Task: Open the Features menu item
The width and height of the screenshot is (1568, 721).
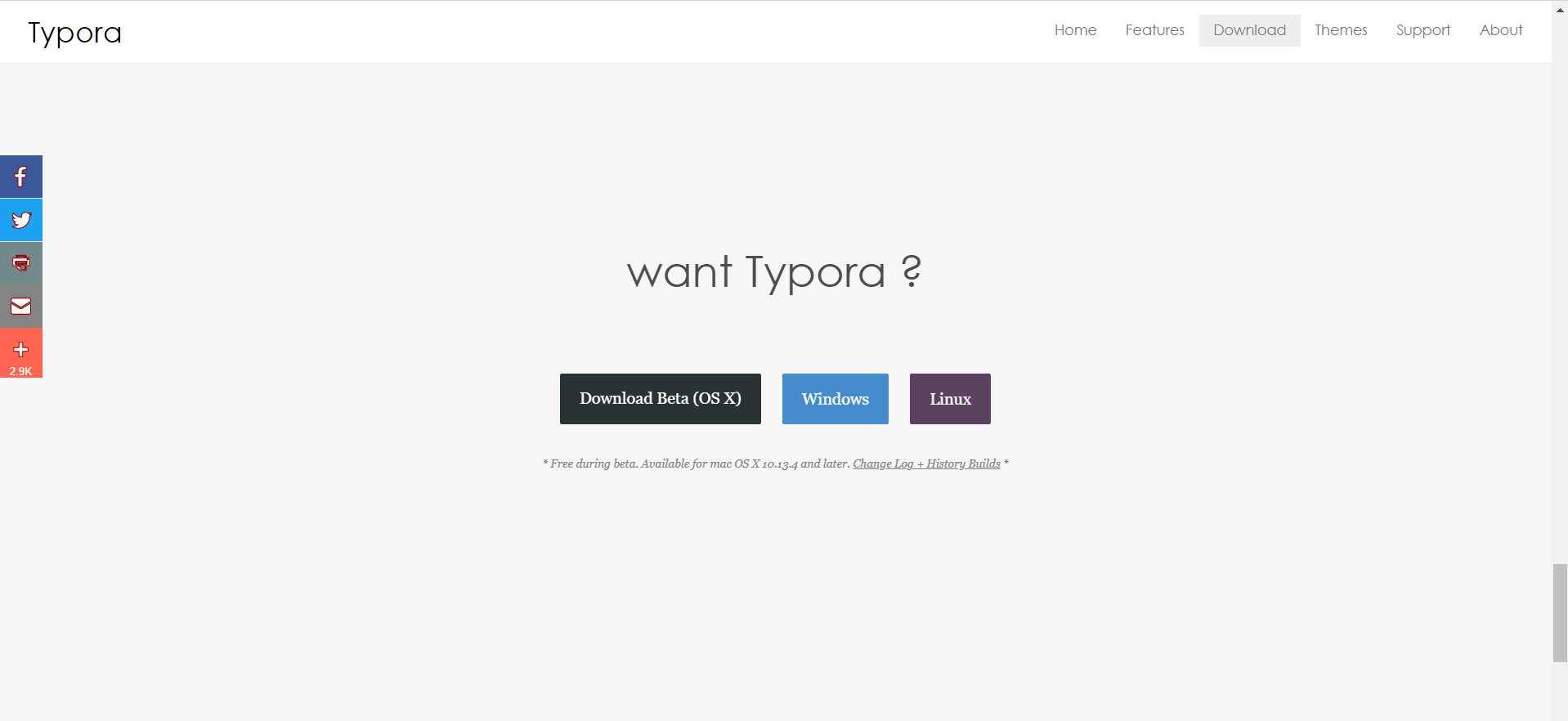Action: click(1154, 30)
